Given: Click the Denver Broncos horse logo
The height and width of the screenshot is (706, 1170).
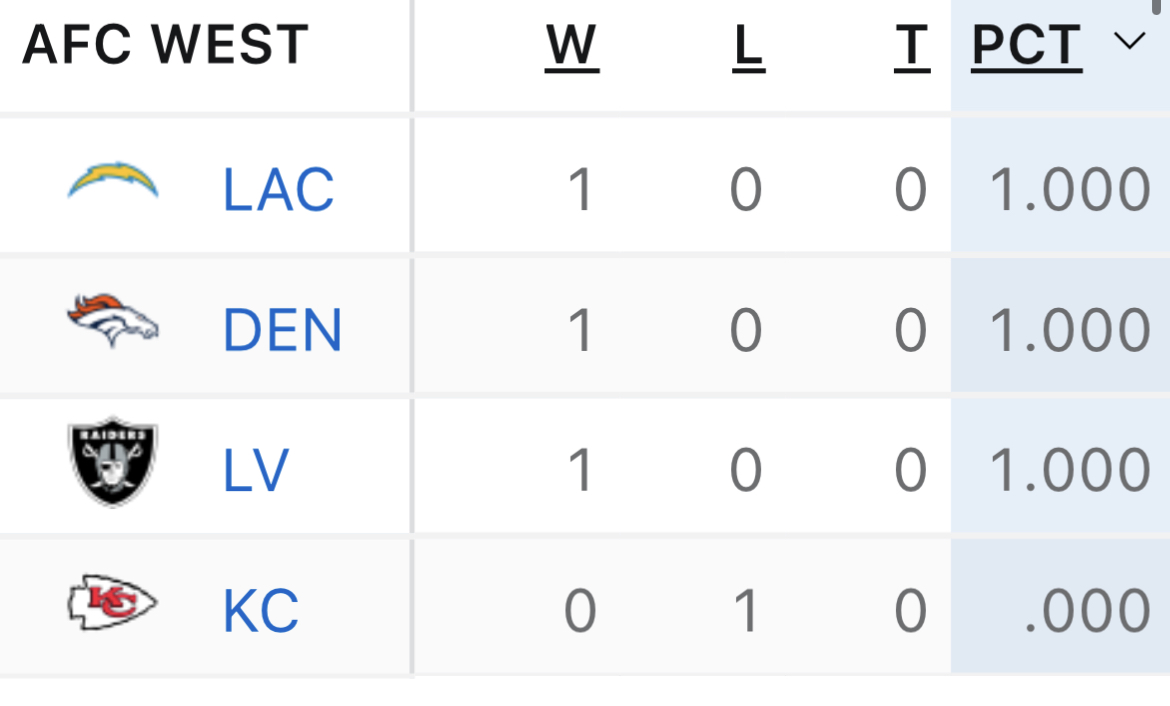Looking at the screenshot, I should tap(113, 320).
